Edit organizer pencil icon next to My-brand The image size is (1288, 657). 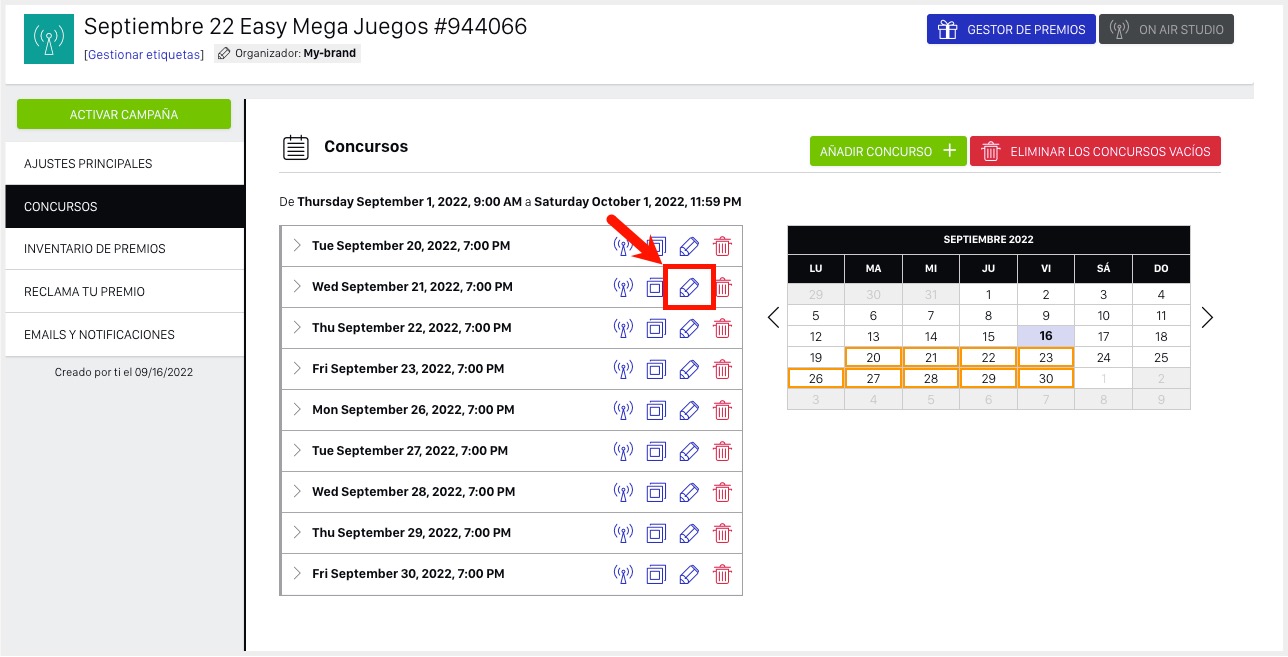click(224, 54)
